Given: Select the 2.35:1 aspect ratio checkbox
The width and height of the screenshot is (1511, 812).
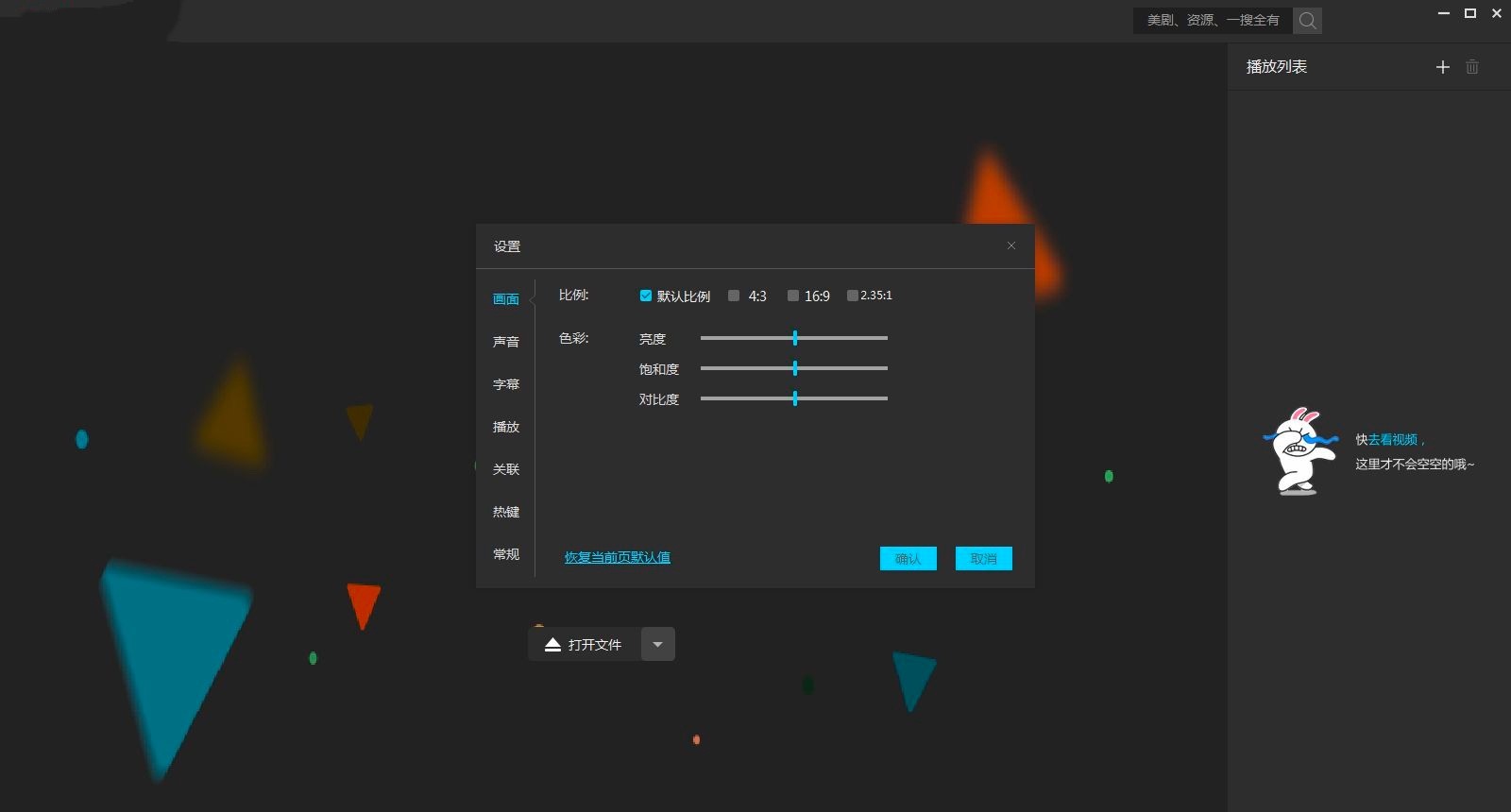Looking at the screenshot, I should 853,296.
